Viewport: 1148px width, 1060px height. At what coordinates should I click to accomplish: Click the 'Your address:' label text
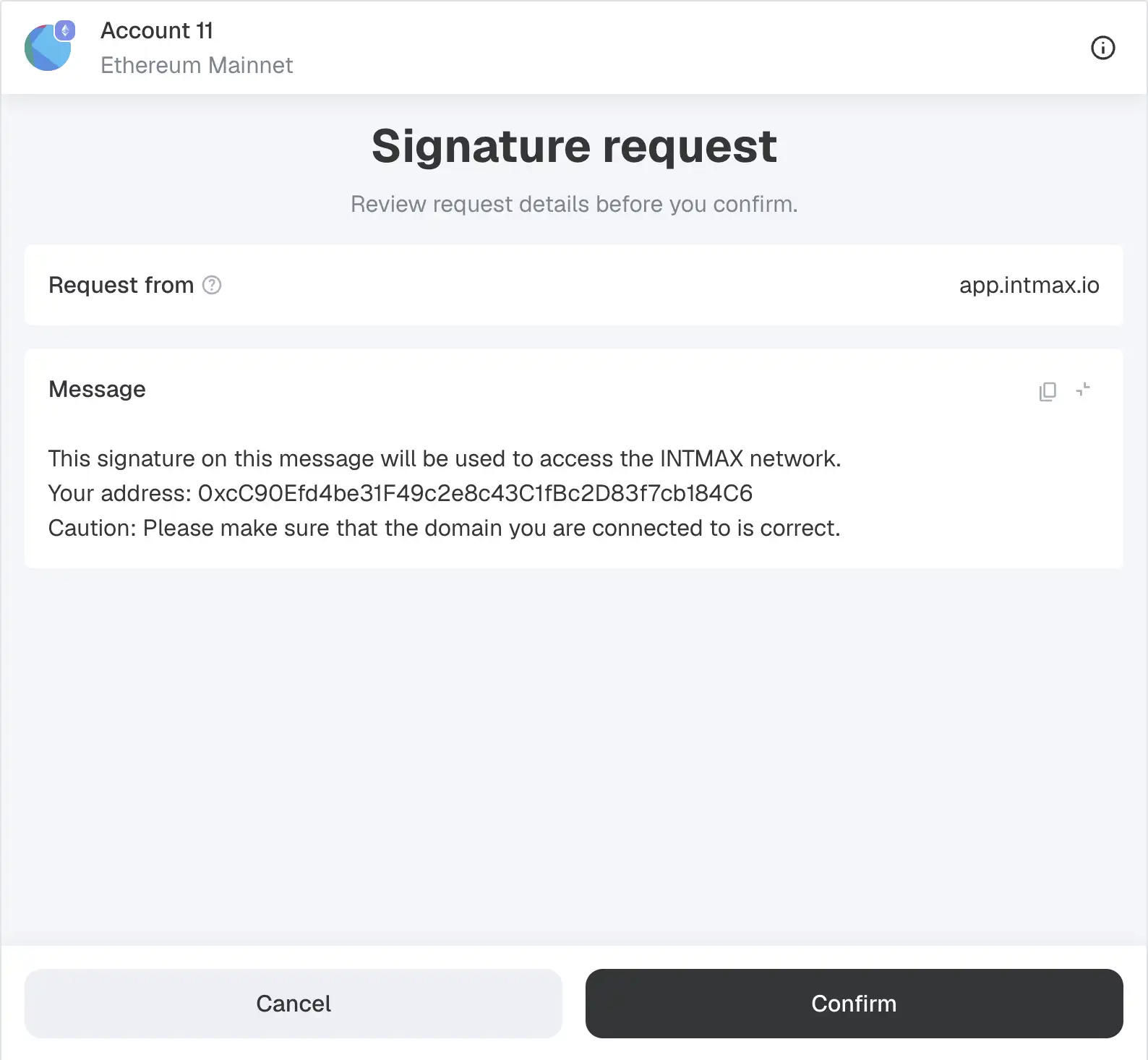119,494
